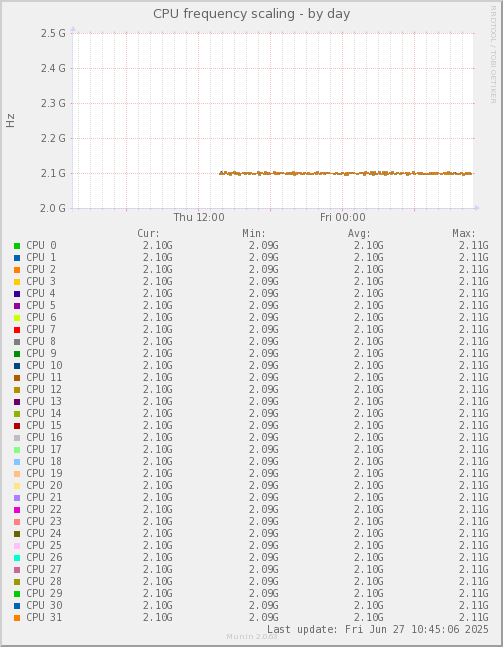The height and width of the screenshot is (647, 503).
Task: Click the 'CPU 19' legend label
Action: point(44,473)
